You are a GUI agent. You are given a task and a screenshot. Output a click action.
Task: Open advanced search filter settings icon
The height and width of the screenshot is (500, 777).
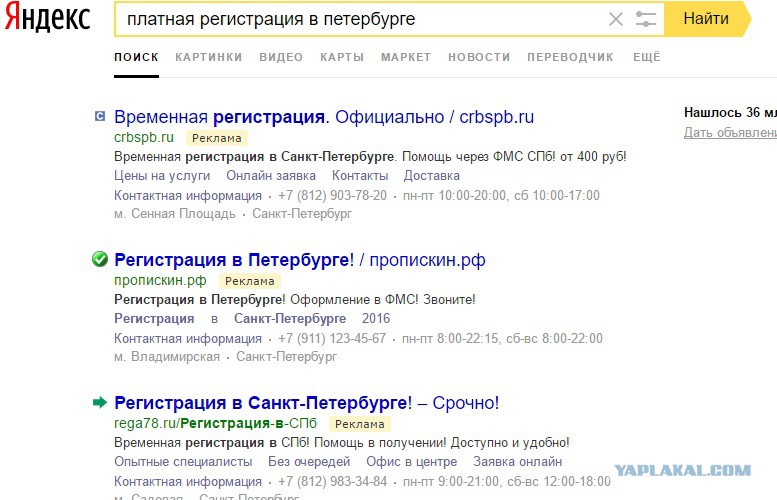click(646, 19)
